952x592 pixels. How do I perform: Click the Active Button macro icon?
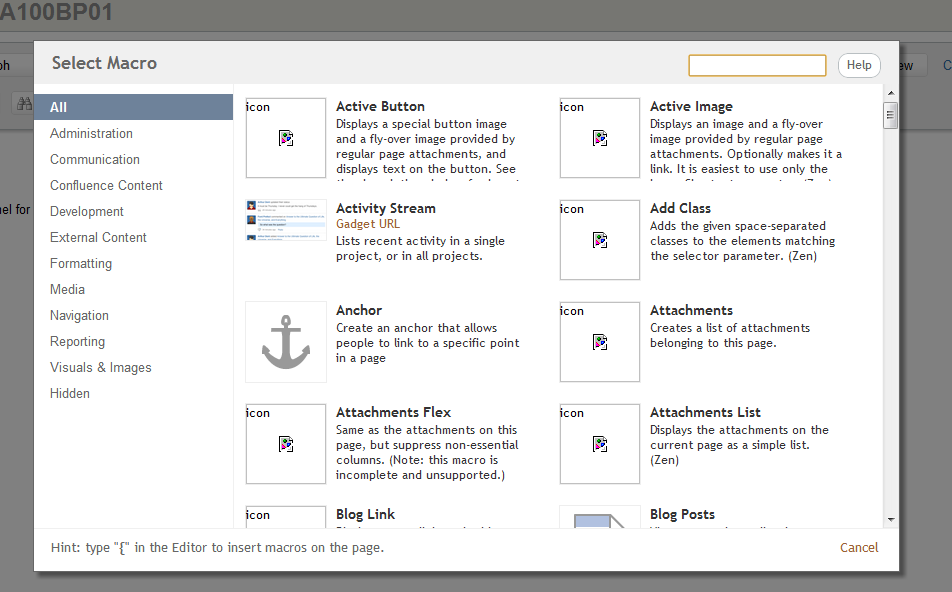286,138
